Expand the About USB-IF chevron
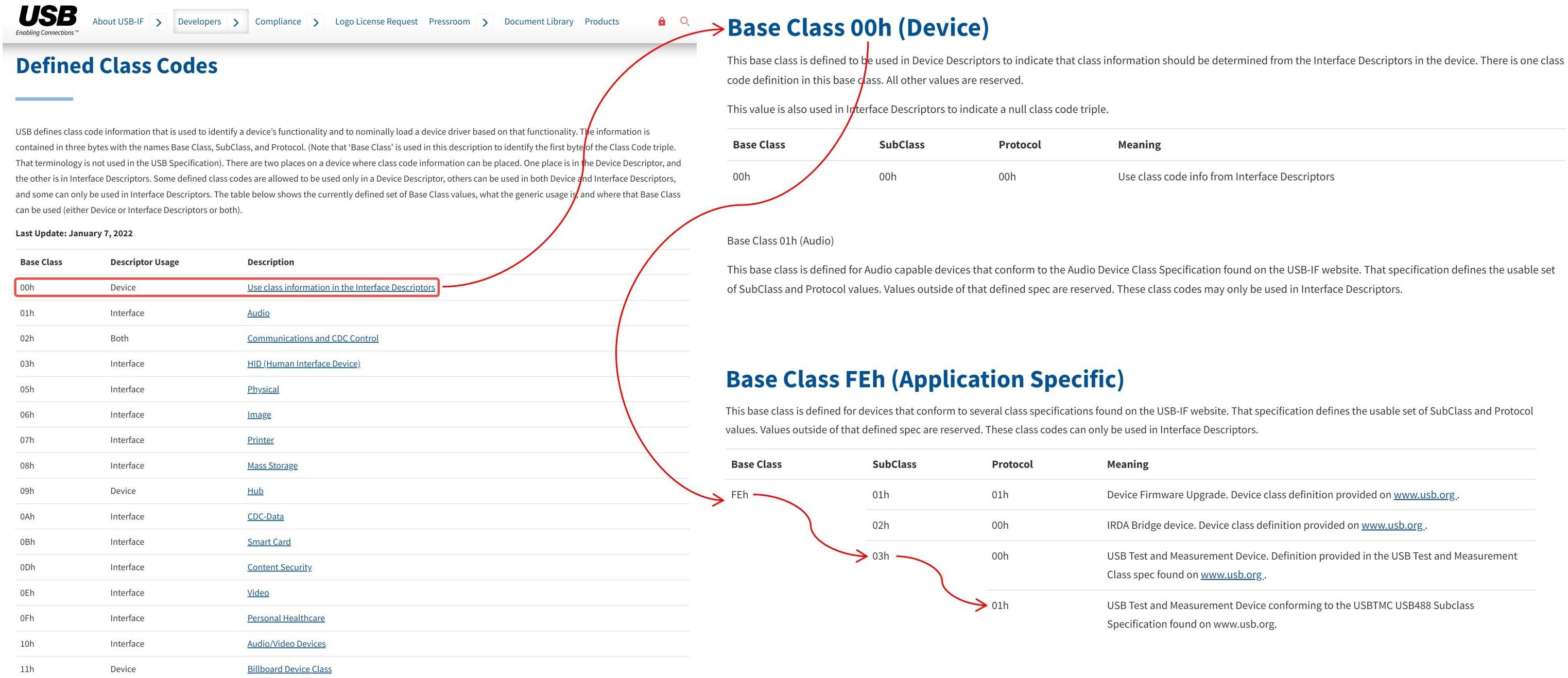The width and height of the screenshot is (1568, 678). (158, 23)
